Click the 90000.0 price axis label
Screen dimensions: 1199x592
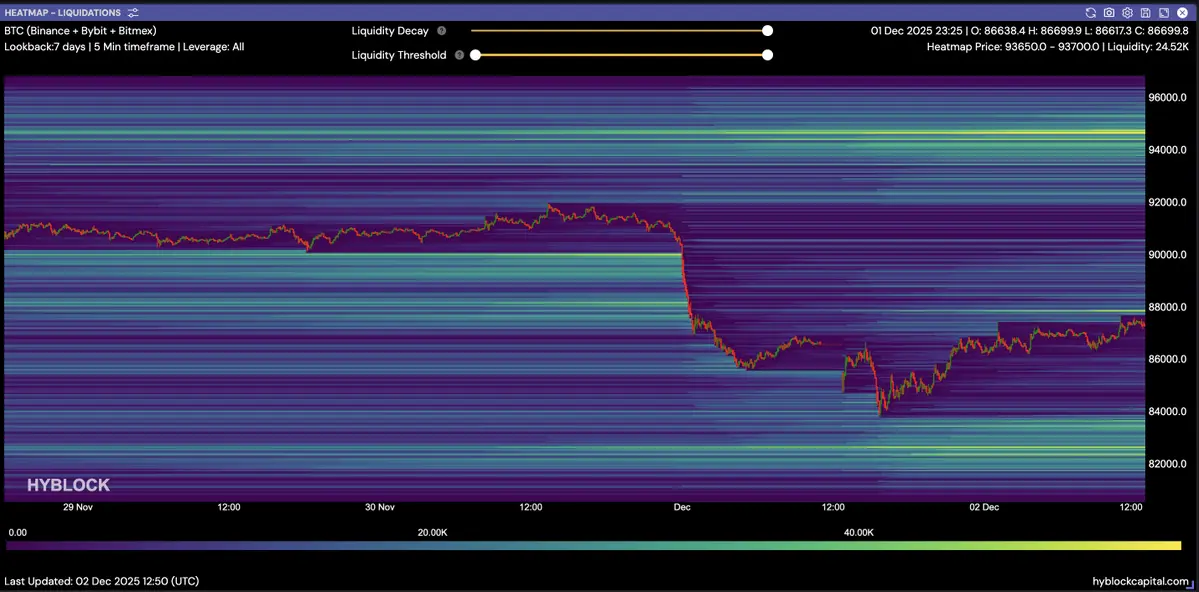coord(1167,255)
